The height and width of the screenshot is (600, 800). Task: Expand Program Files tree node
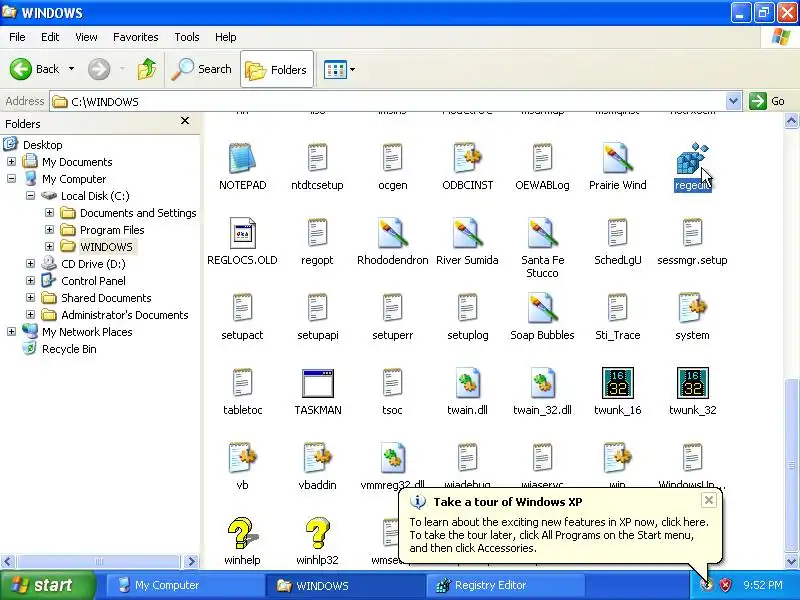(49, 230)
